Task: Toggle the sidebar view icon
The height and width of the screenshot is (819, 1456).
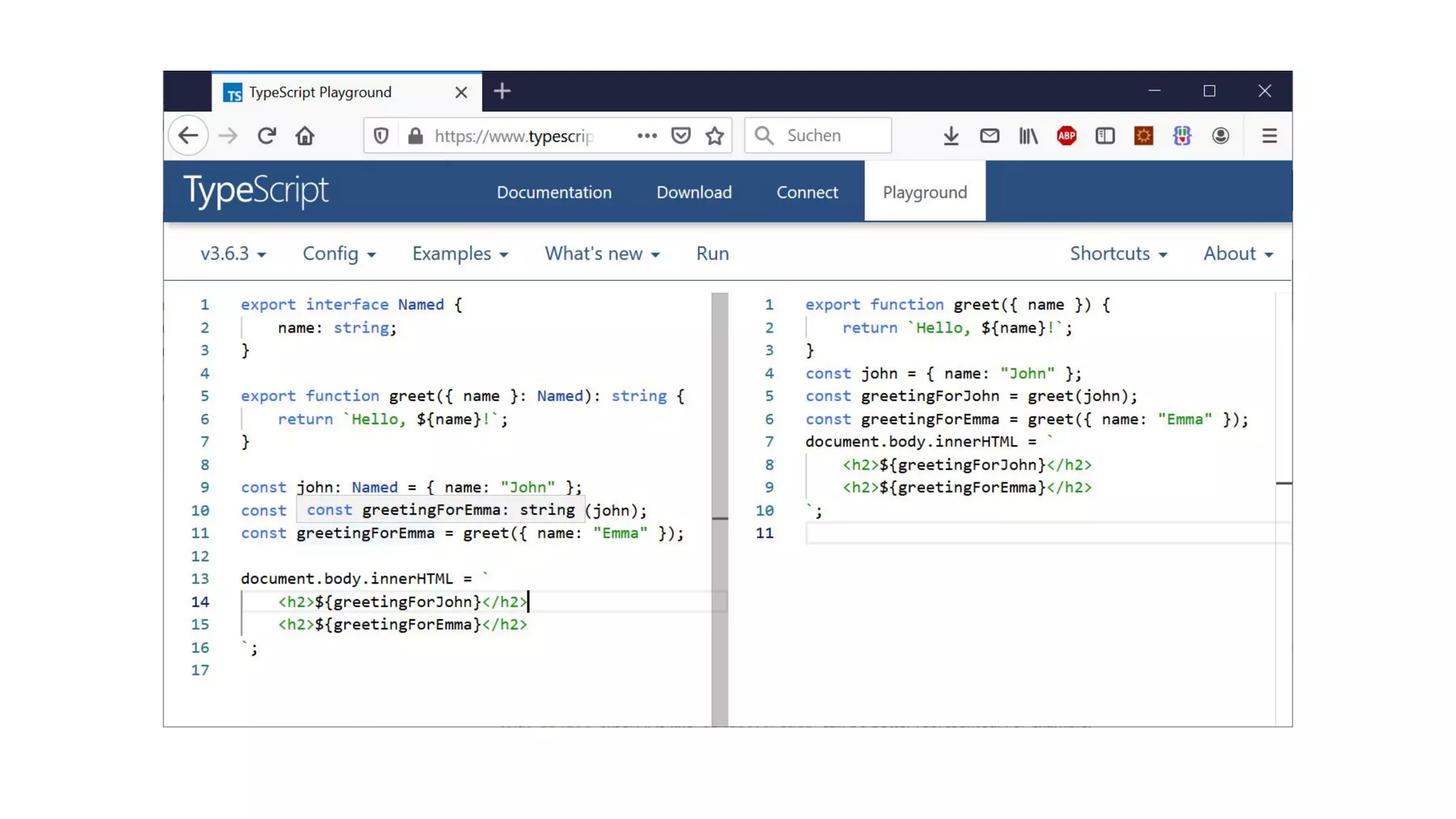Action: coord(1105,136)
